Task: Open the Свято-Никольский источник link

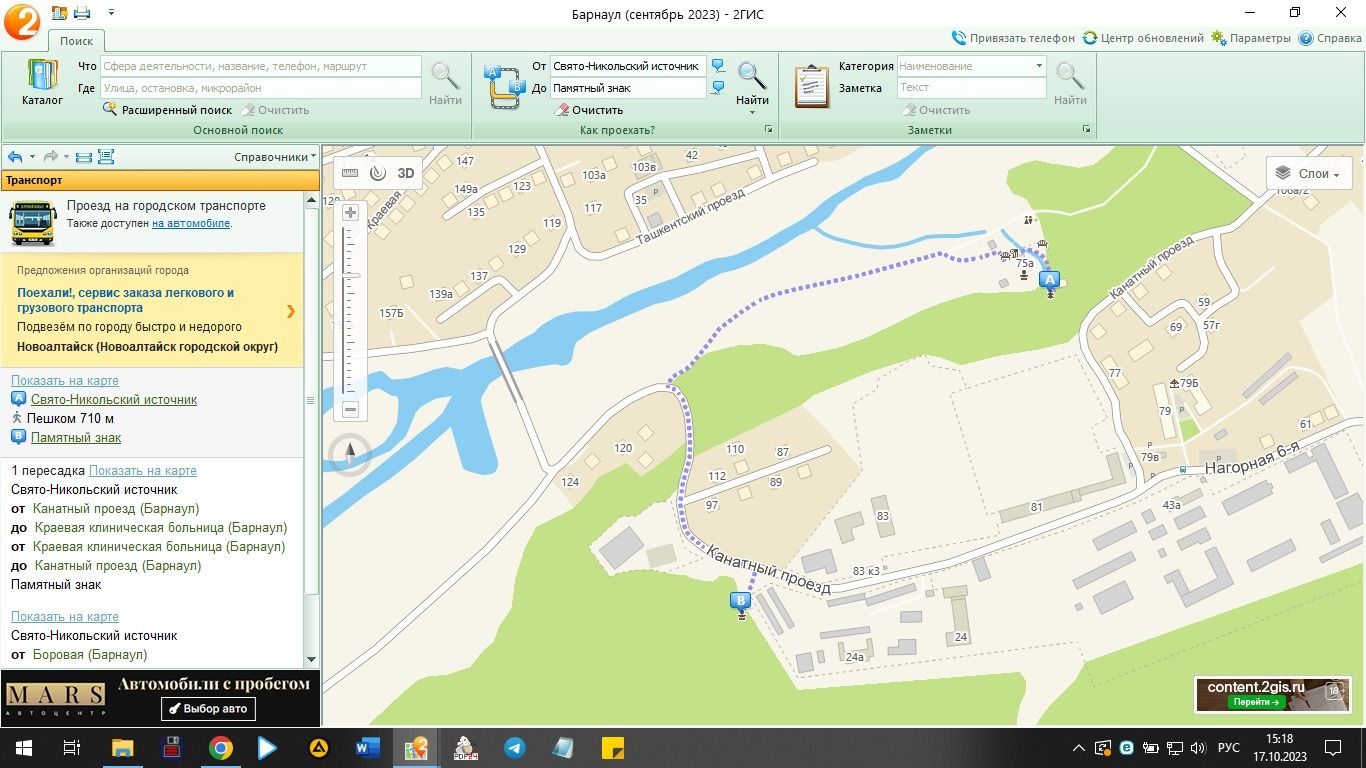Action: [x=114, y=400]
